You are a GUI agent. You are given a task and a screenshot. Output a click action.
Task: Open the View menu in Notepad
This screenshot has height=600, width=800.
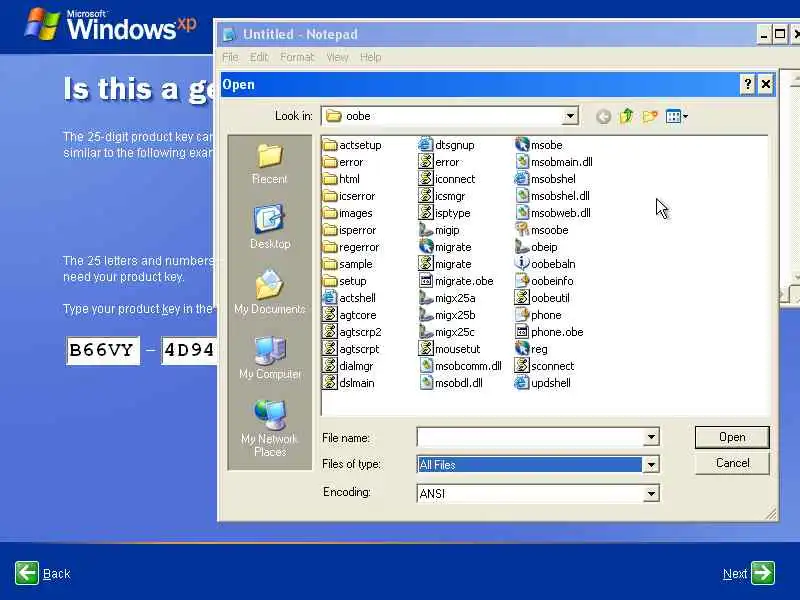click(x=337, y=57)
